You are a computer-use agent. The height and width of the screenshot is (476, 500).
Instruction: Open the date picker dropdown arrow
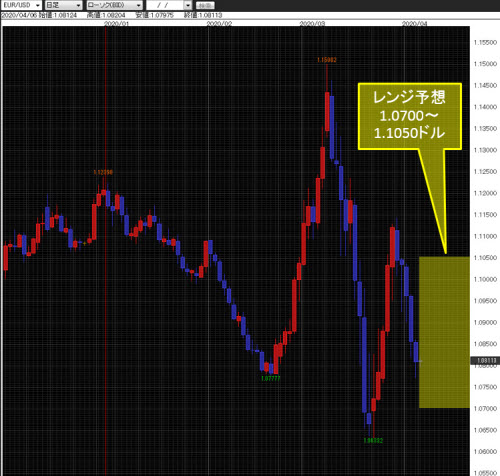click(188, 5)
